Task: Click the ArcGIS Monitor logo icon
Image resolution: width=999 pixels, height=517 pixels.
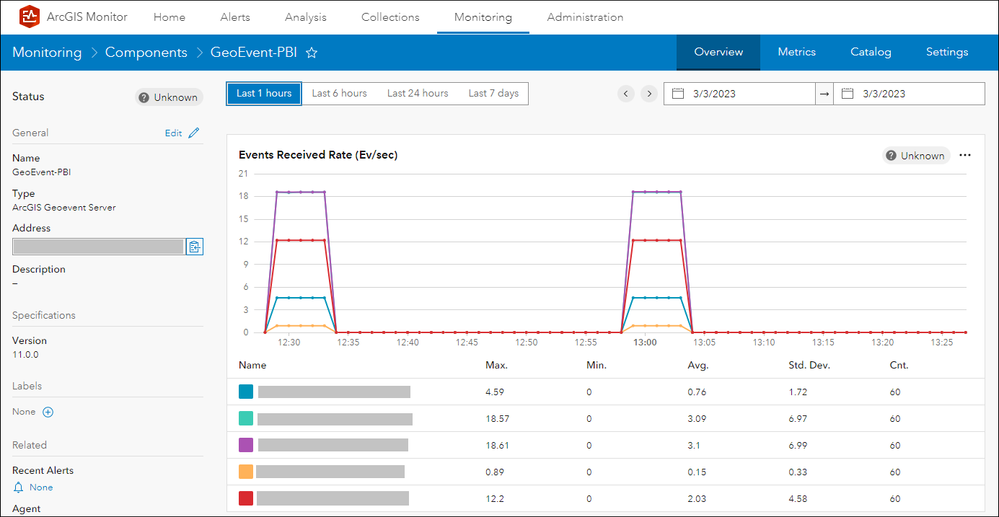Action: [29, 17]
